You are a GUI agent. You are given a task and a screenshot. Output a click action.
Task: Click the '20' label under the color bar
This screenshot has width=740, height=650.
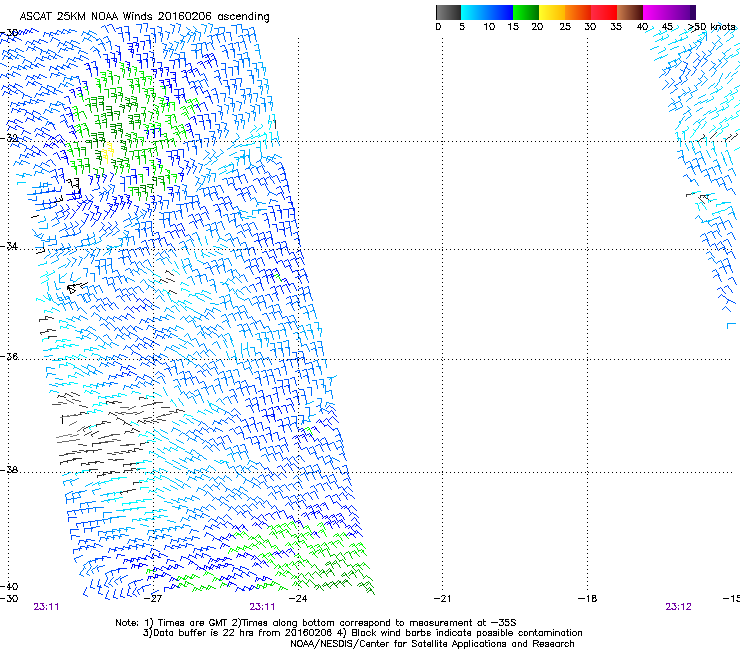coord(537,27)
